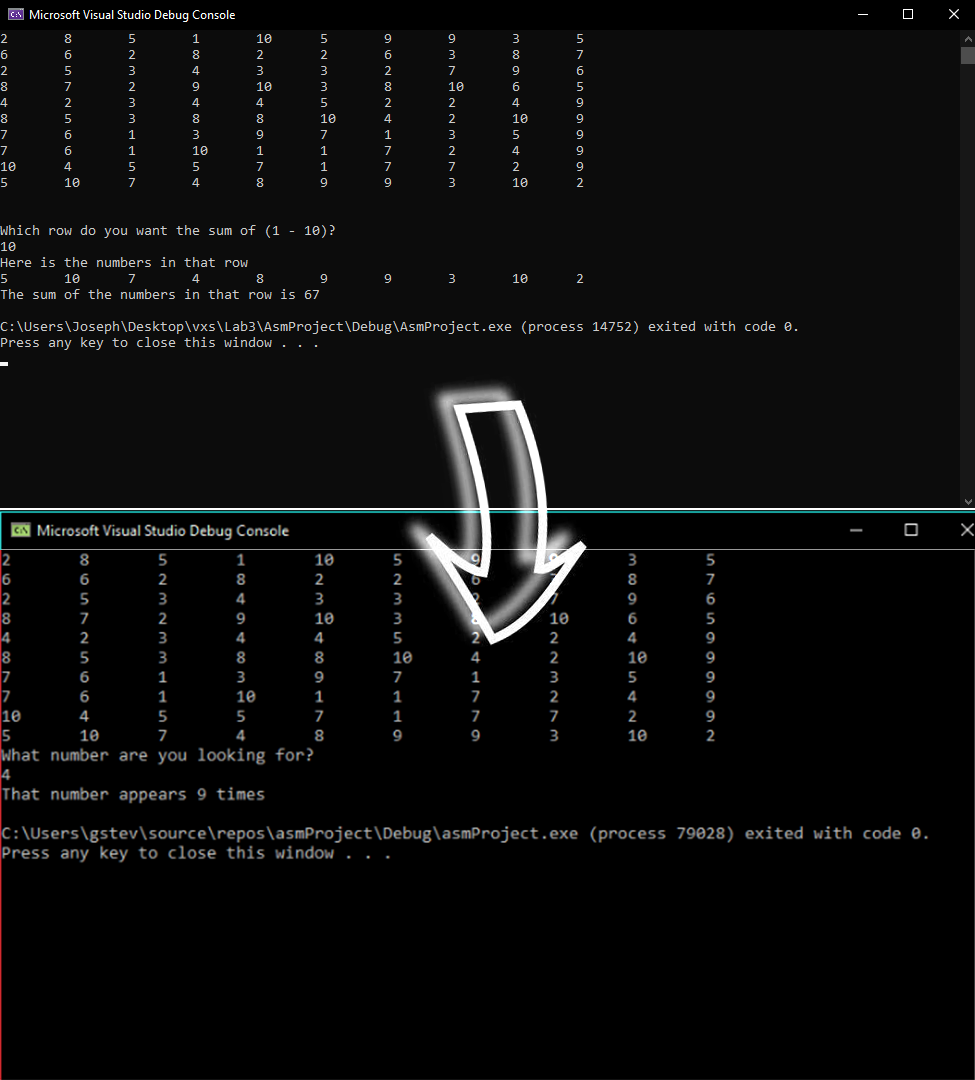Click 'What number are you looking for?'

(x=158, y=756)
